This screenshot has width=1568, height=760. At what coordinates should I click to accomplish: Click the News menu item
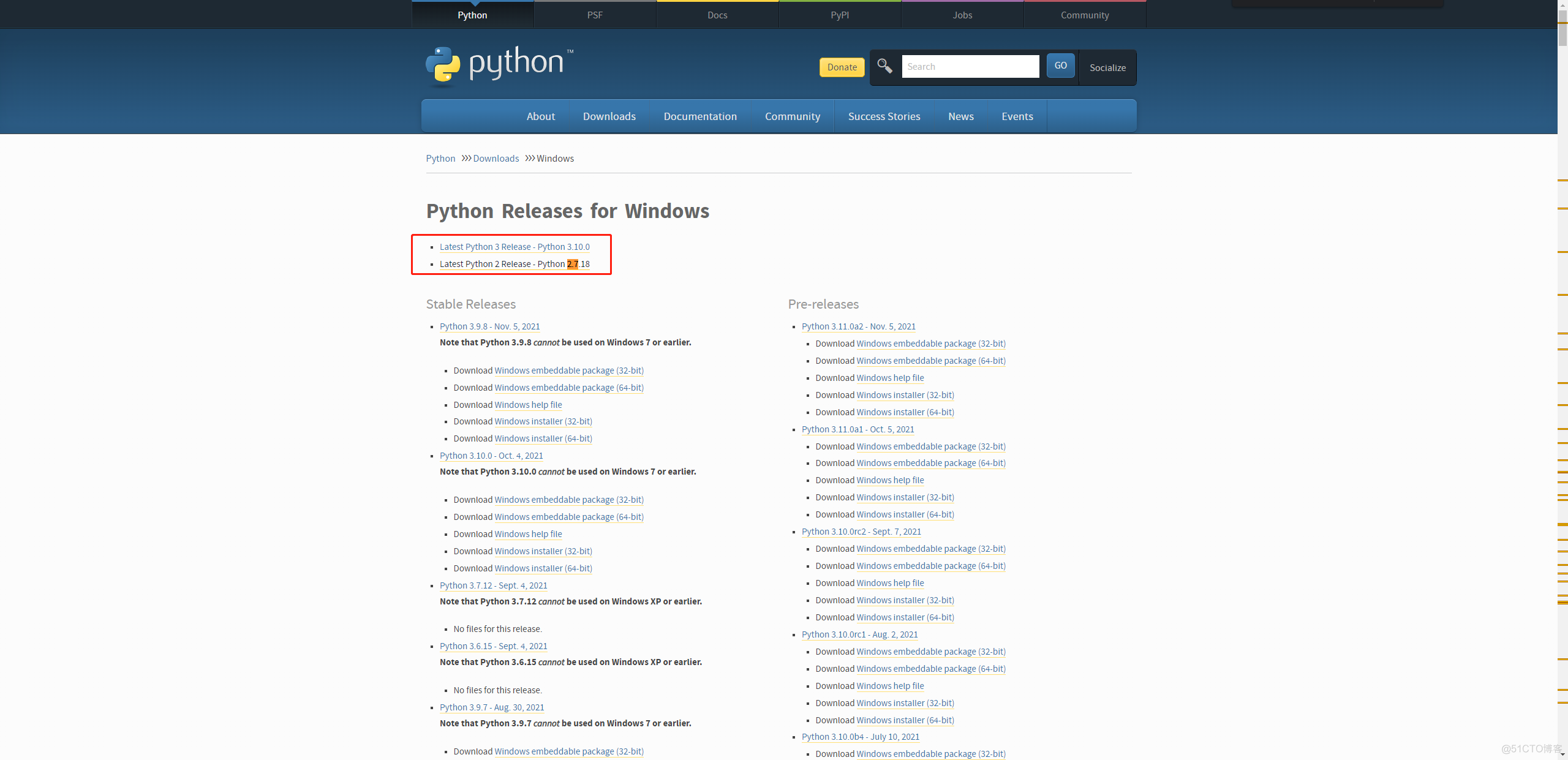point(961,116)
